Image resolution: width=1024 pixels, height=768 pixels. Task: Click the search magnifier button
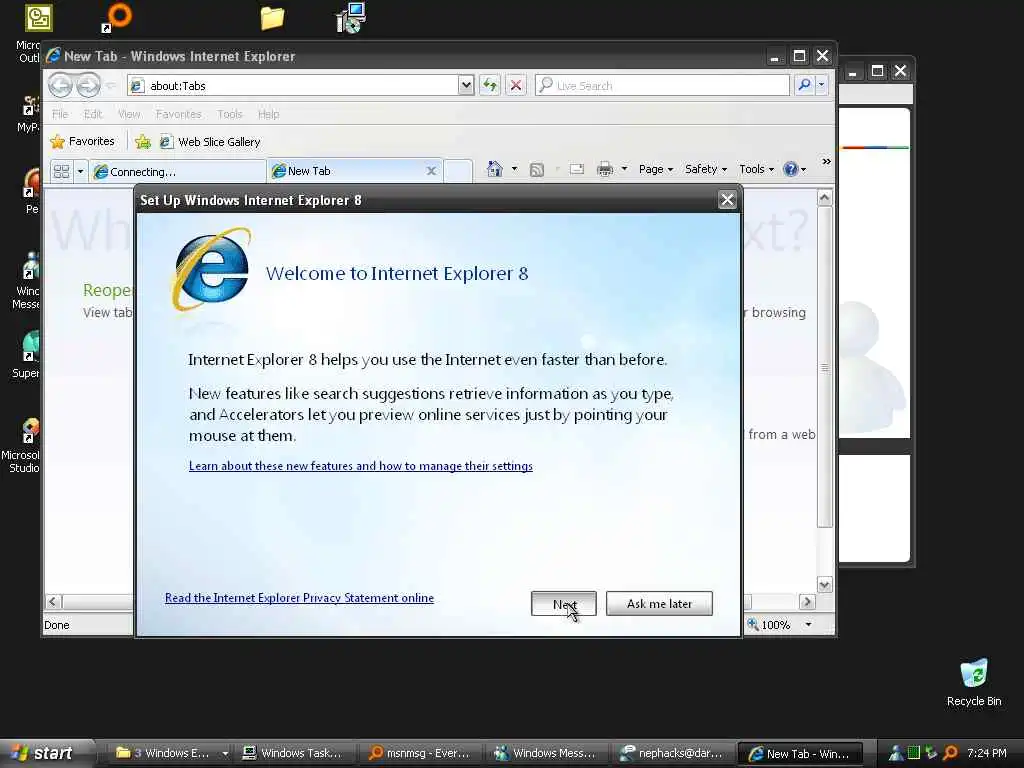pos(805,85)
